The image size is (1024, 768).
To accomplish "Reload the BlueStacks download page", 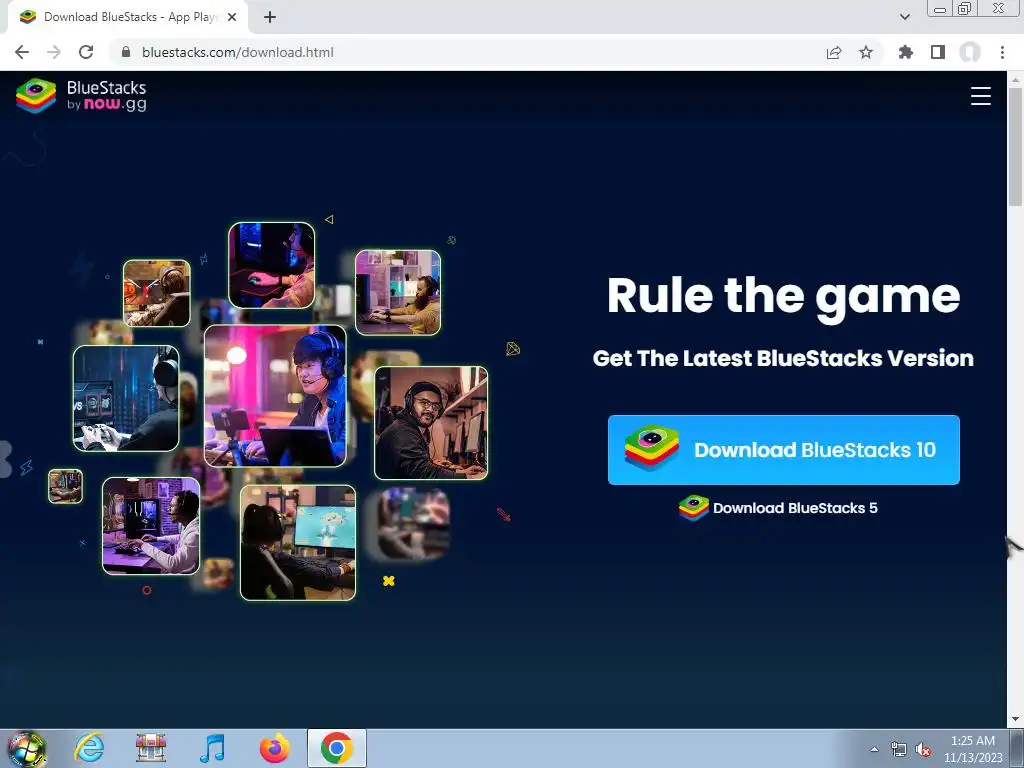I will pyautogui.click(x=86, y=52).
